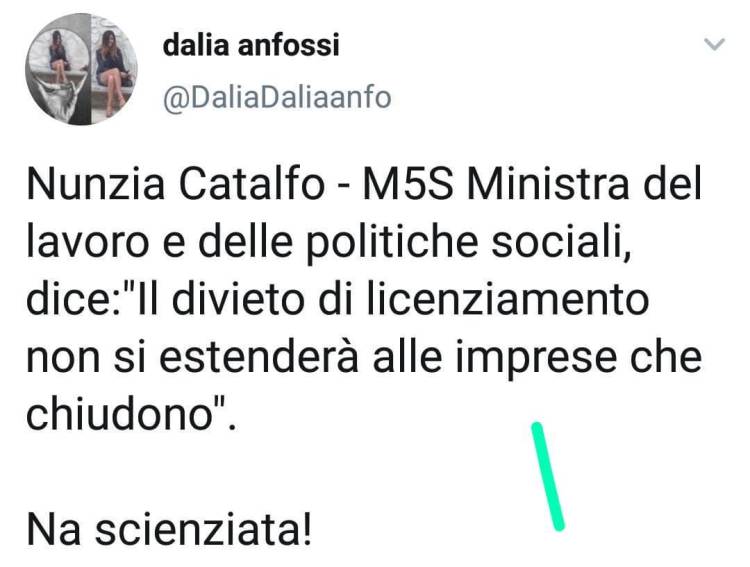750x567 pixels.
Task: Click the word 'licenziamento' in the quote
Action: [507, 300]
